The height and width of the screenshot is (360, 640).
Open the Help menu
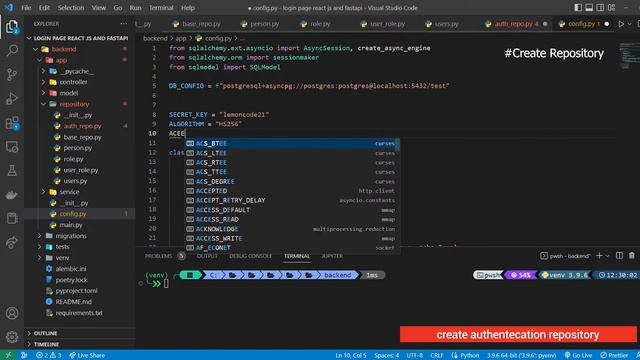(188, 8)
